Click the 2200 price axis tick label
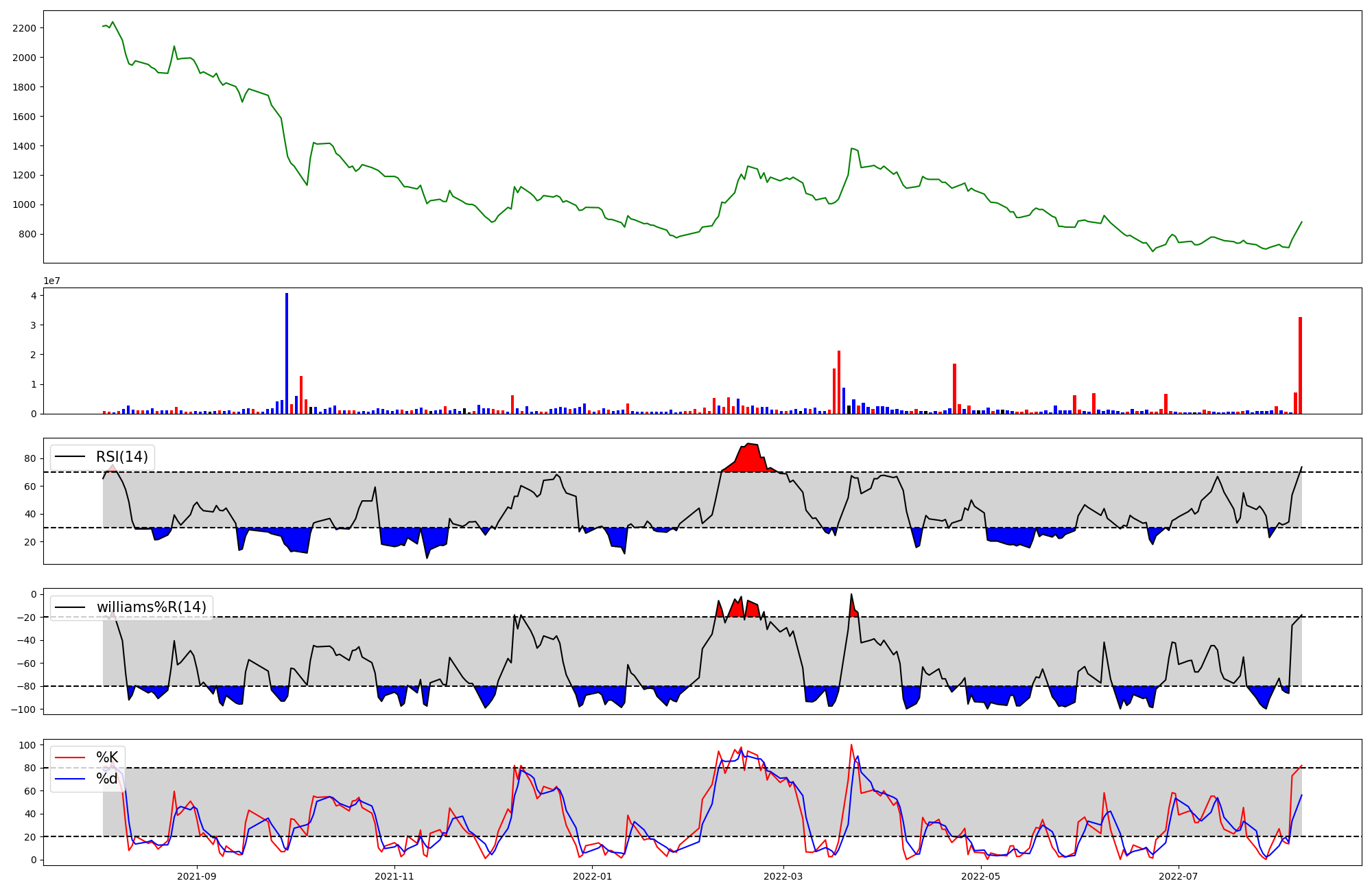The image size is (1372, 892). click(x=24, y=28)
